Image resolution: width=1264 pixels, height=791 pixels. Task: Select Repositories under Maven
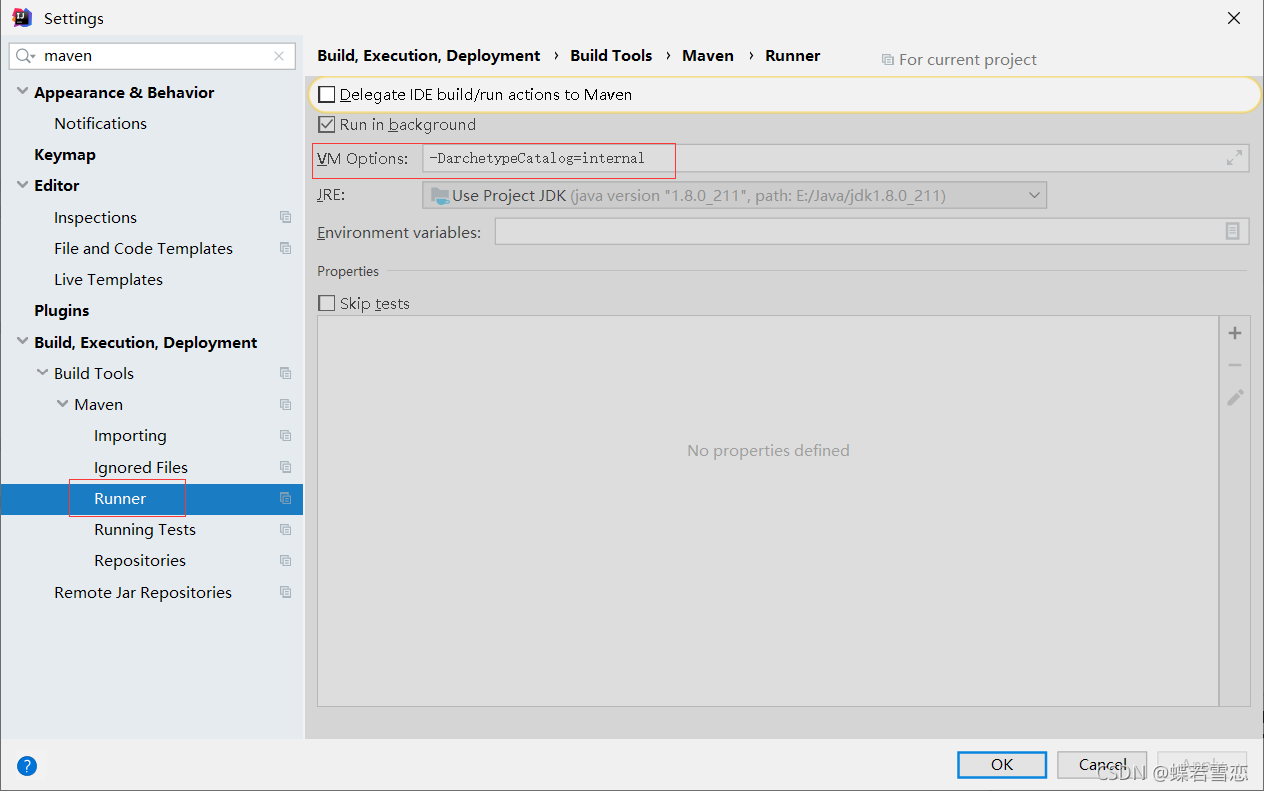140,560
